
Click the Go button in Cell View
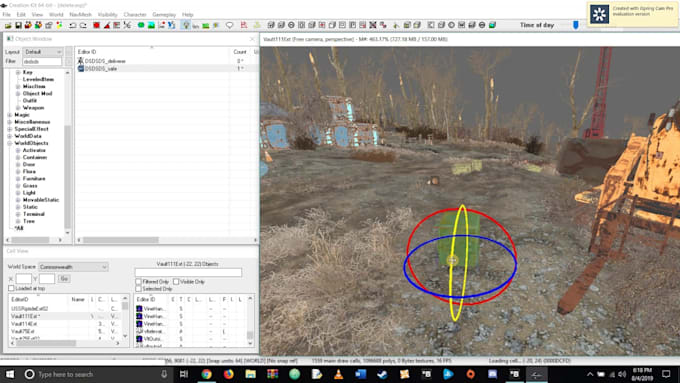point(64,278)
